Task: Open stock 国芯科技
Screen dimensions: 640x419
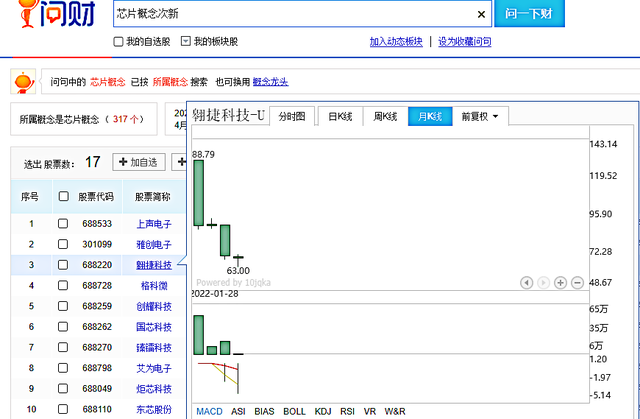Action: (154, 327)
